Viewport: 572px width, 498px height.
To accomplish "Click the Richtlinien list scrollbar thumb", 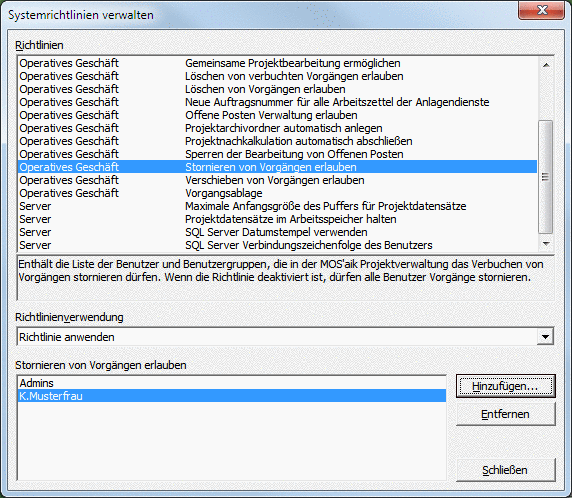I will [x=546, y=177].
